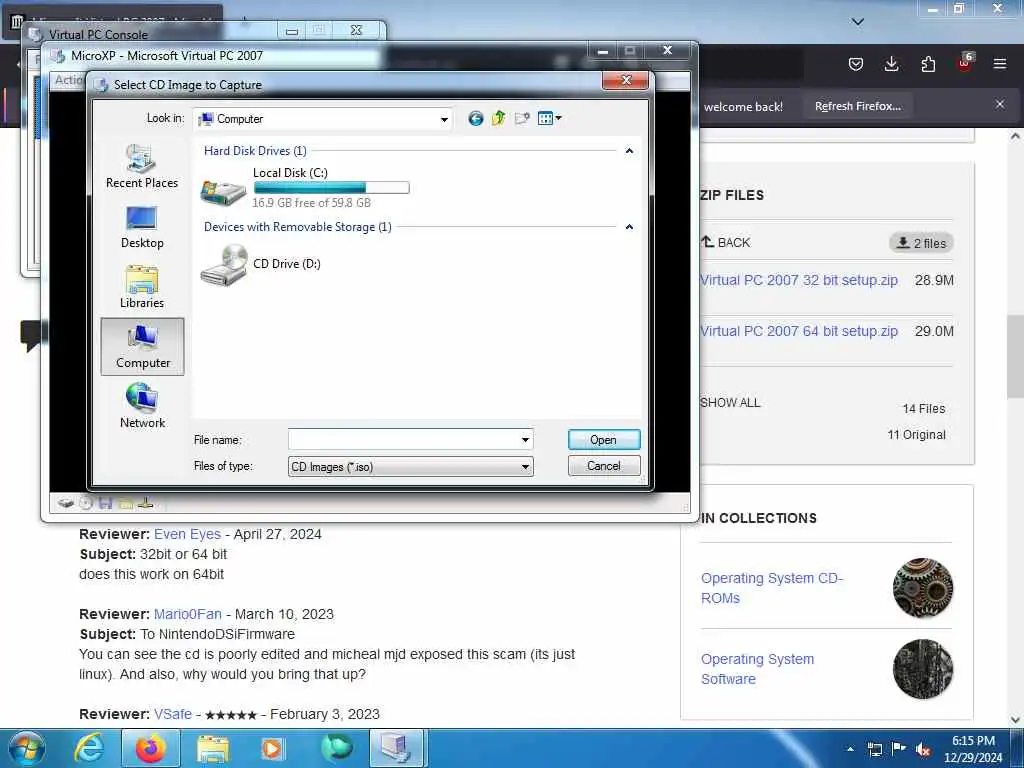
Task: Close the Select CD Image dialog
Action: click(x=626, y=80)
